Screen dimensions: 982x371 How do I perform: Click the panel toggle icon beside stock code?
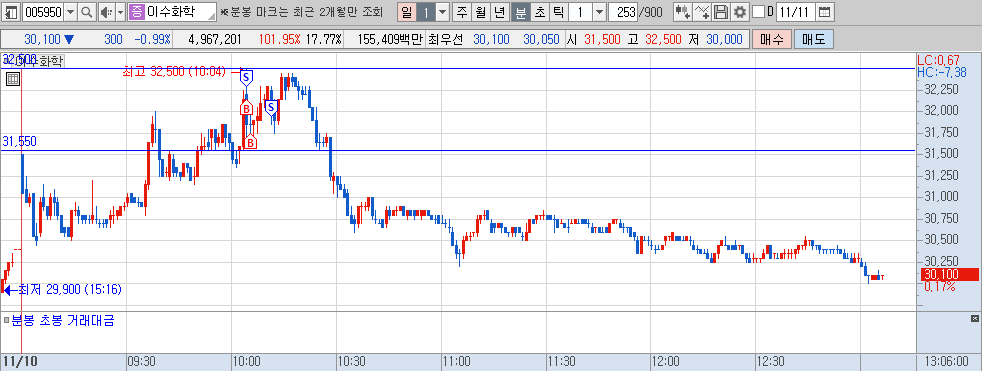(x=12, y=12)
